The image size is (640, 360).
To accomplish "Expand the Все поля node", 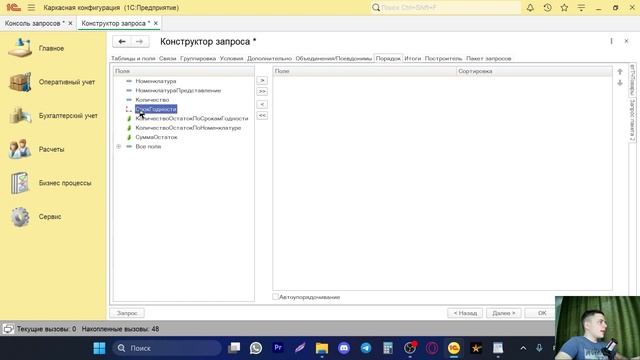I will pyautogui.click(x=118, y=147).
